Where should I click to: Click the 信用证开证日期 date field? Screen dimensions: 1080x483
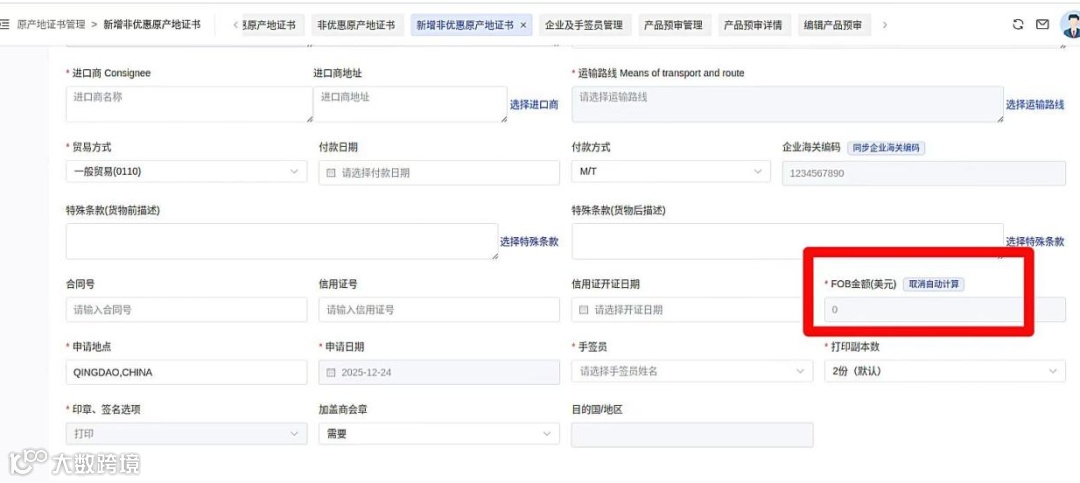point(692,310)
